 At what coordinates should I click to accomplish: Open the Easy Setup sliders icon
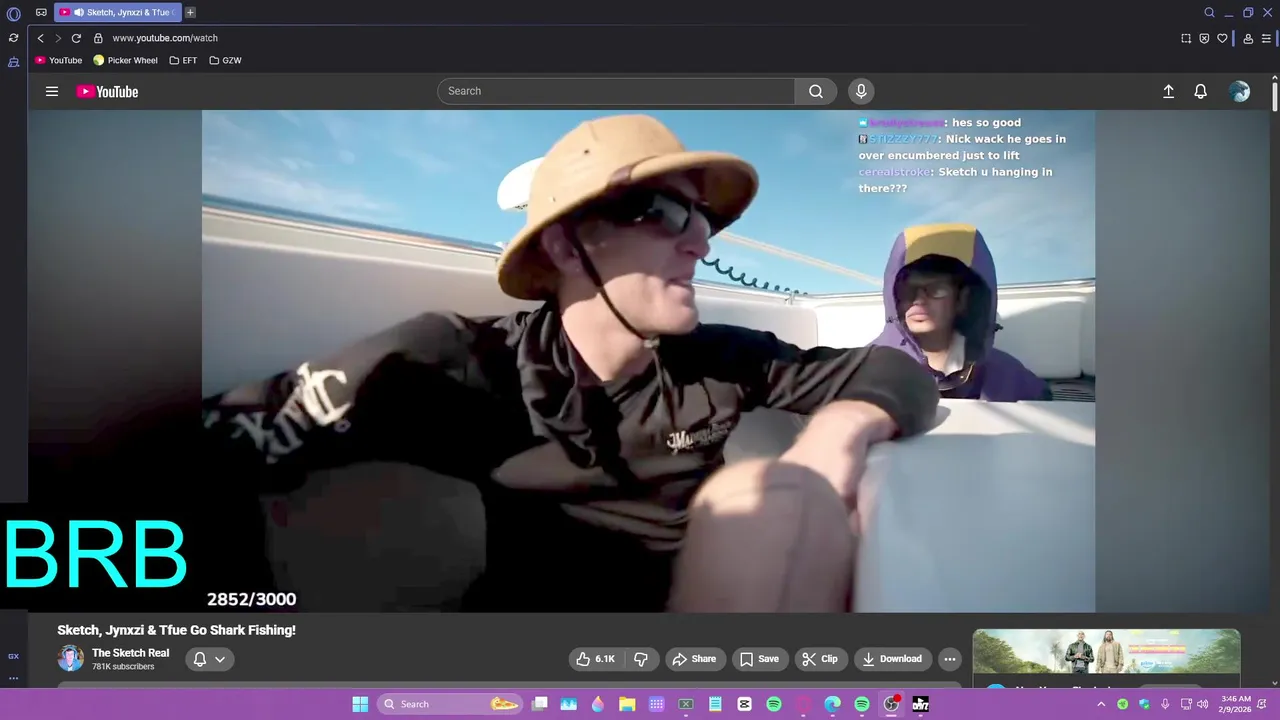(x=1266, y=38)
